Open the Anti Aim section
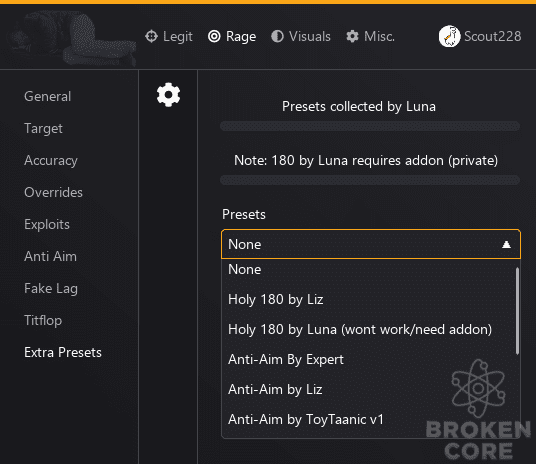Screen dimensions: 536x464 (50, 256)
